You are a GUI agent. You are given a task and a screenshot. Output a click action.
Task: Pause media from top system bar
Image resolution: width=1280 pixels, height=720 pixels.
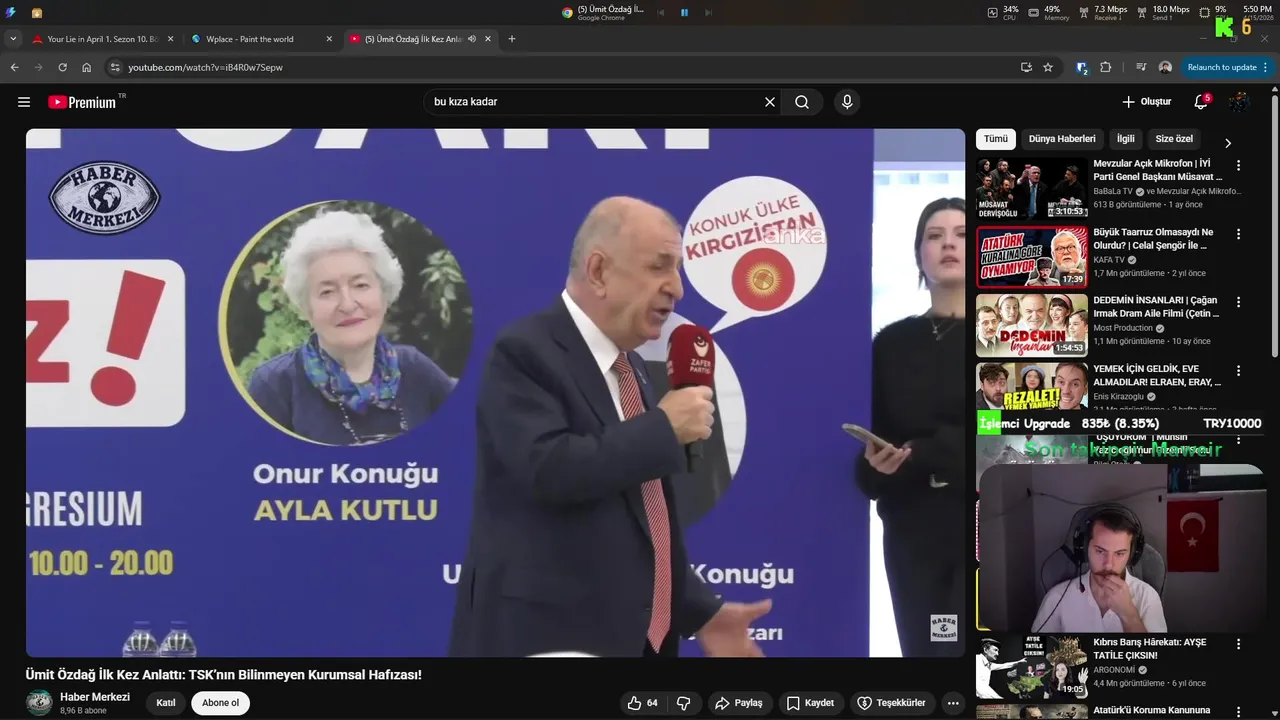point(684,12)
